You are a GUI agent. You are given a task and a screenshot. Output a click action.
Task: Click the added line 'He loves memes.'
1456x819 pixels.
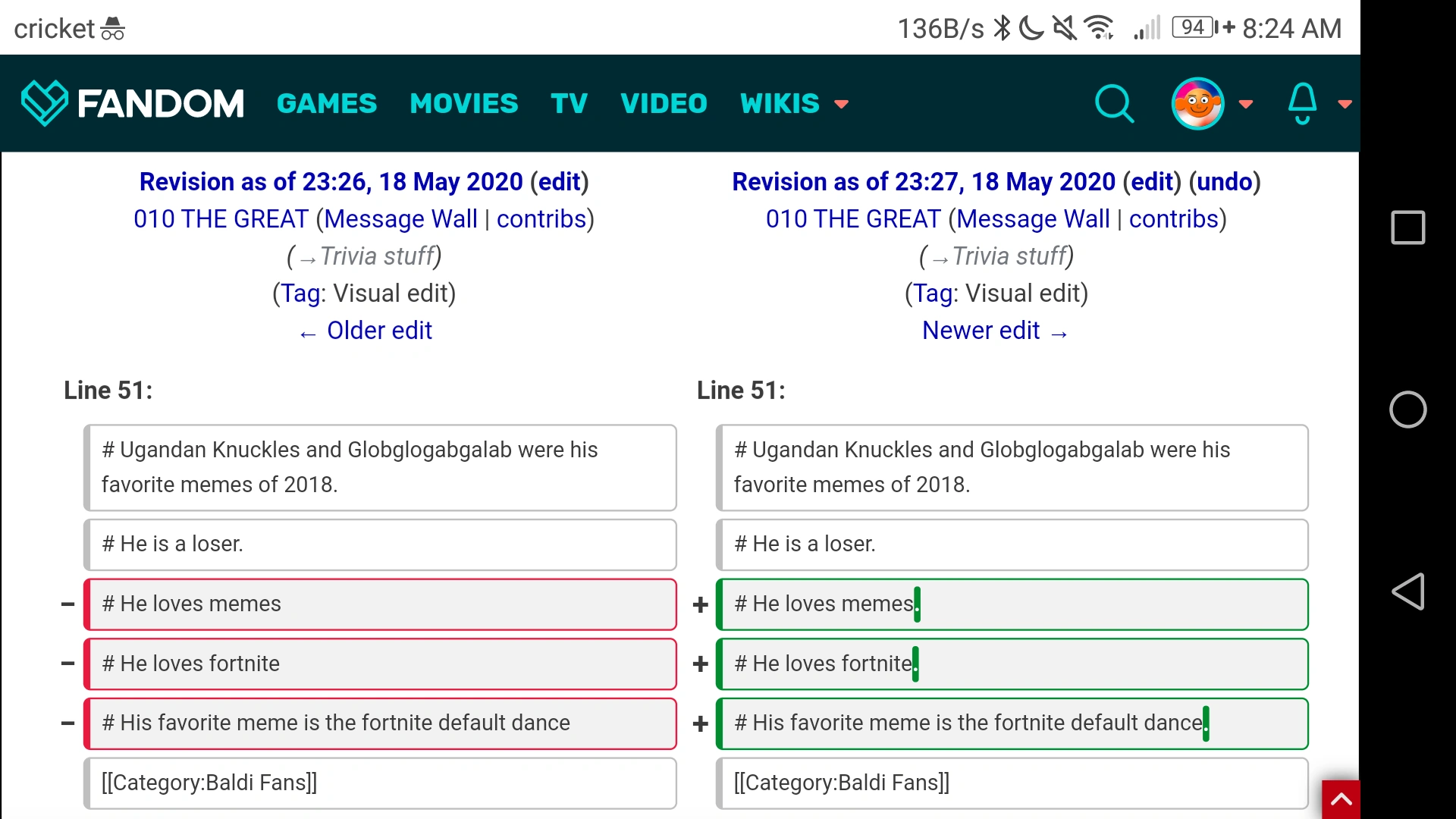coord(1012,604)
